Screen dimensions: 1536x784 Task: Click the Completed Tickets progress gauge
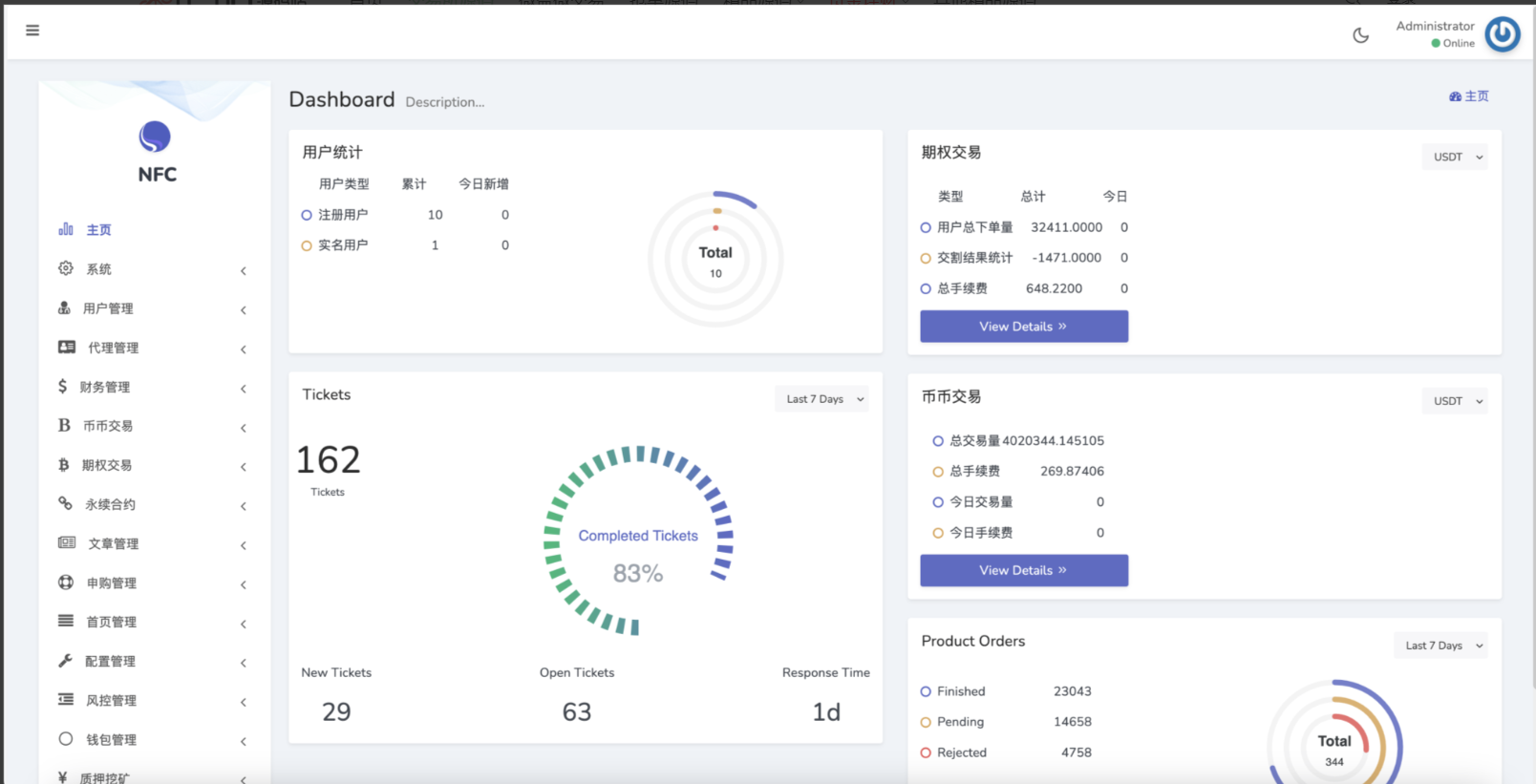[x=638, y=540]
